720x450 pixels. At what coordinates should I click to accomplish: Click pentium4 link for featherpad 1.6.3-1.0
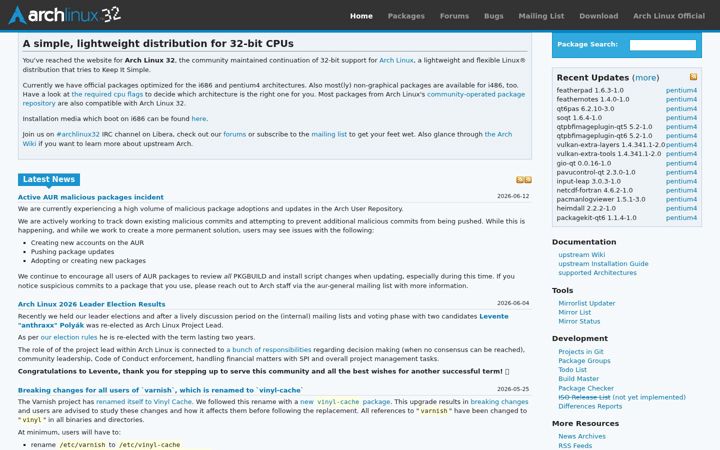click(681, 90)
